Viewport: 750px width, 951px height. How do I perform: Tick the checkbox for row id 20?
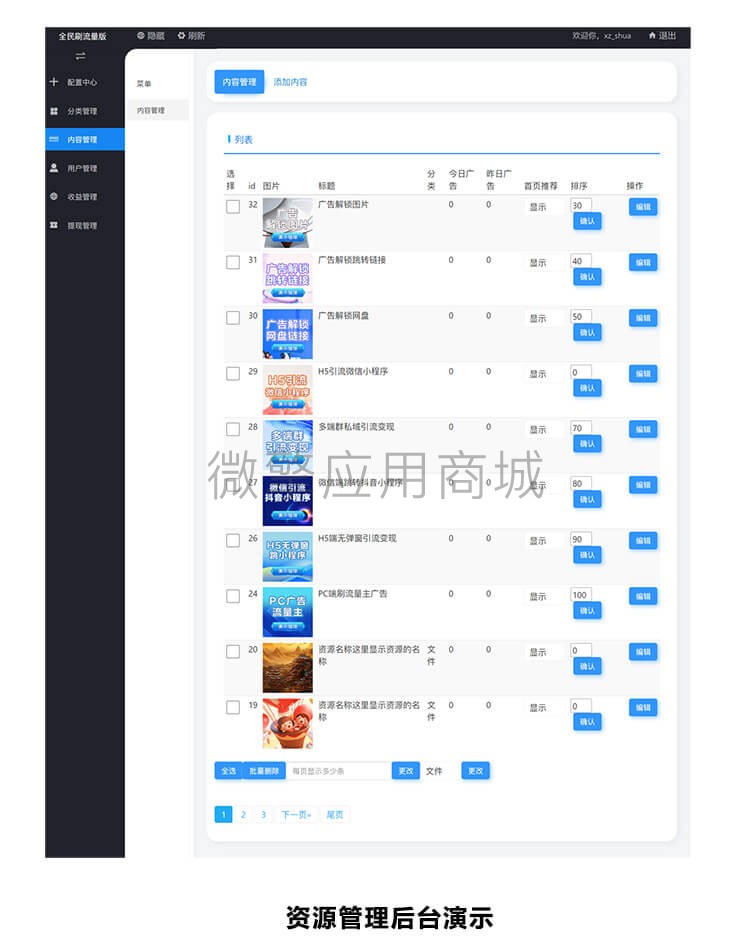point(233,651)
